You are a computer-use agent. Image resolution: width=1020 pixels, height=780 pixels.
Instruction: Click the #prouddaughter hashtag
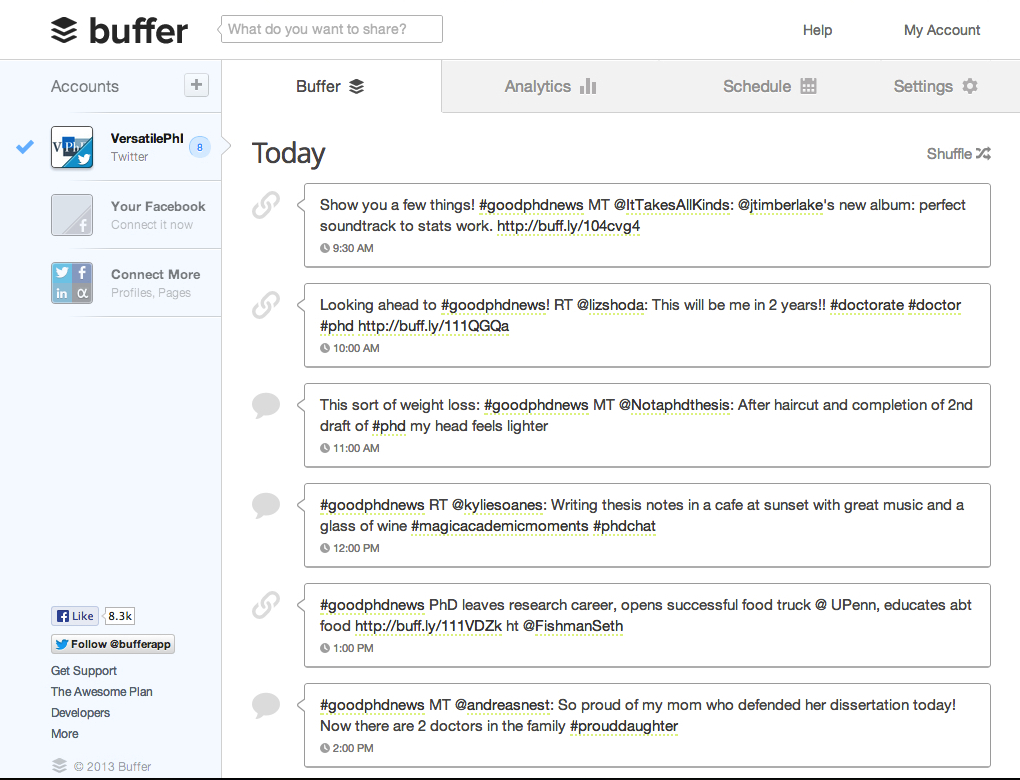[624, 726]
